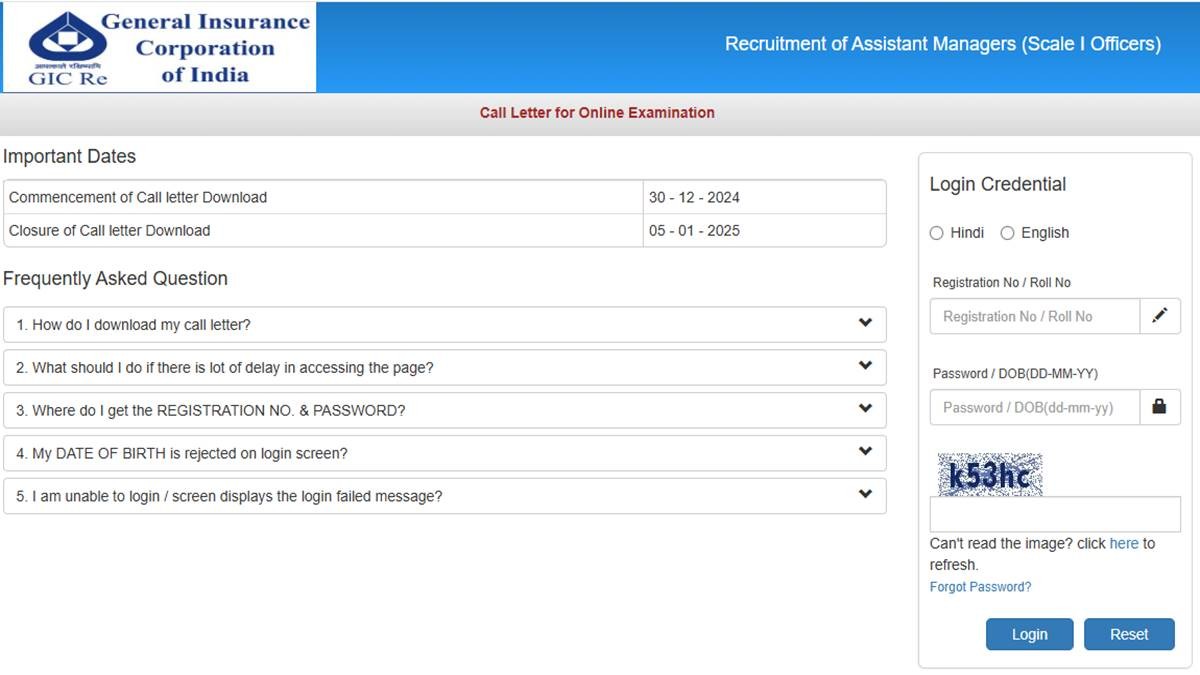Expand chevron for download call letter question
This screenshot has width=1200, height=675.
click(865, 323)
